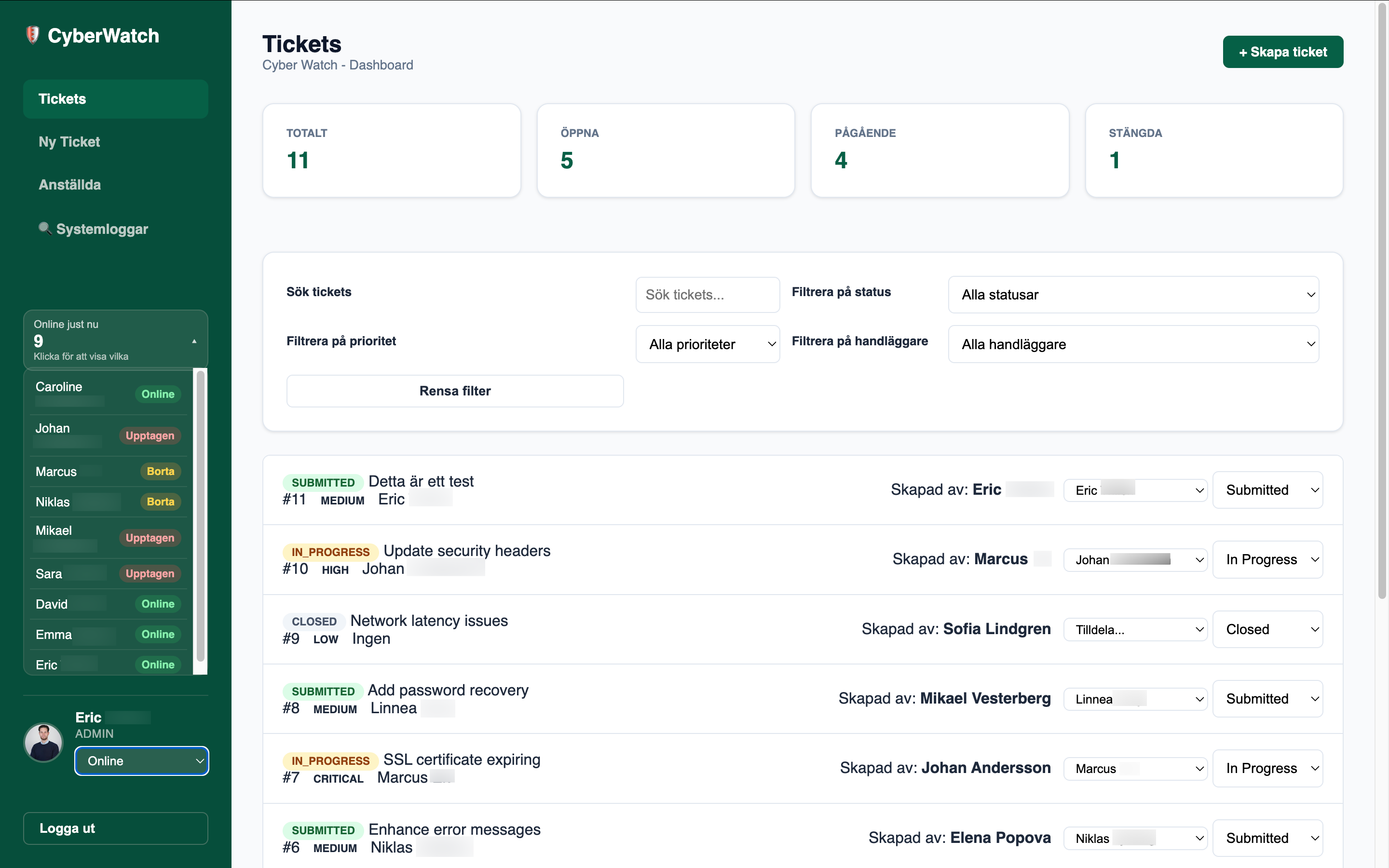This screenshot has height=868, width=1389.
Task: Click the SUBMITTED badge on ticket #11
Action: [323, 482]
